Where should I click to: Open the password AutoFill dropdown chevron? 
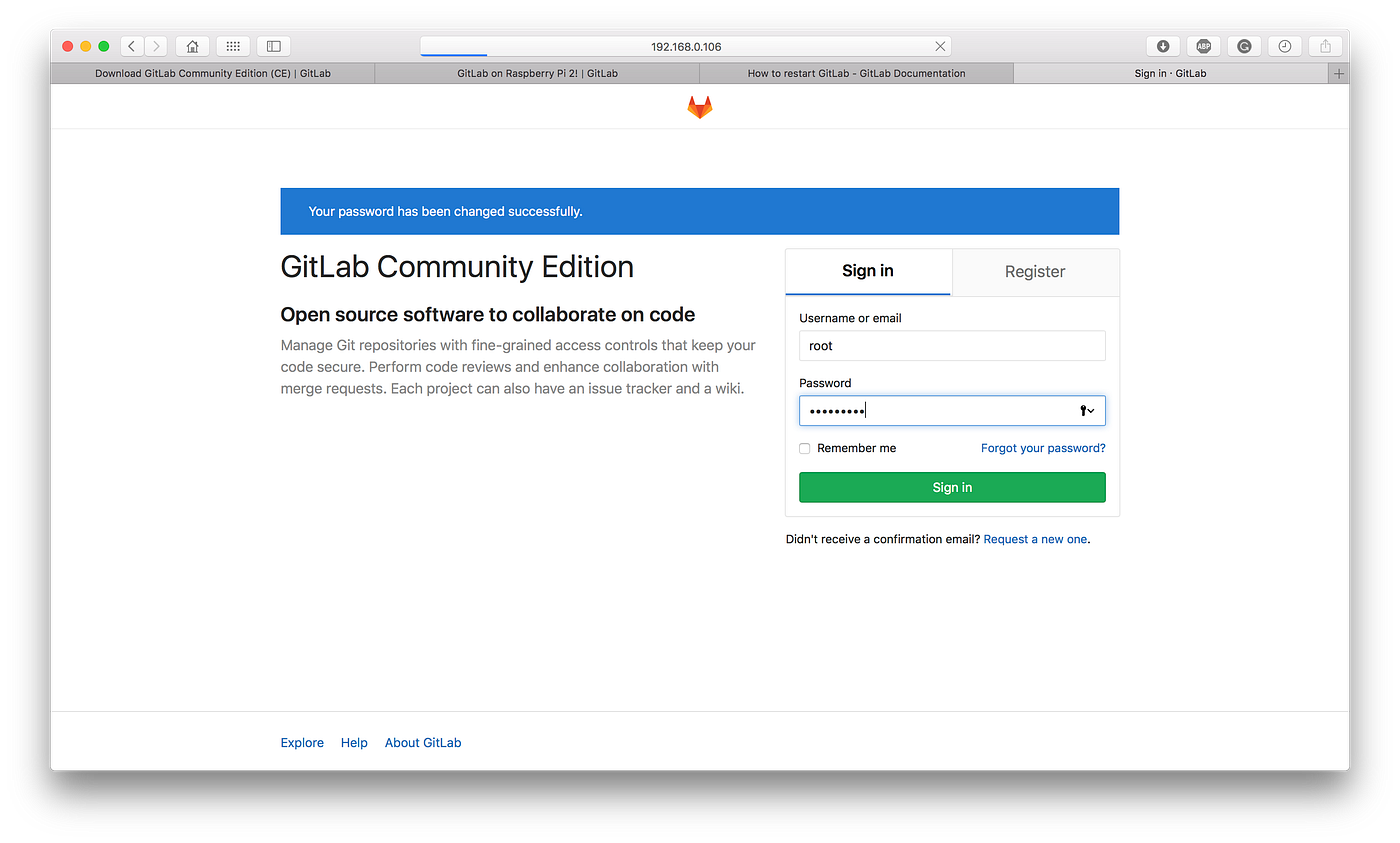[x=1092, y=410]
